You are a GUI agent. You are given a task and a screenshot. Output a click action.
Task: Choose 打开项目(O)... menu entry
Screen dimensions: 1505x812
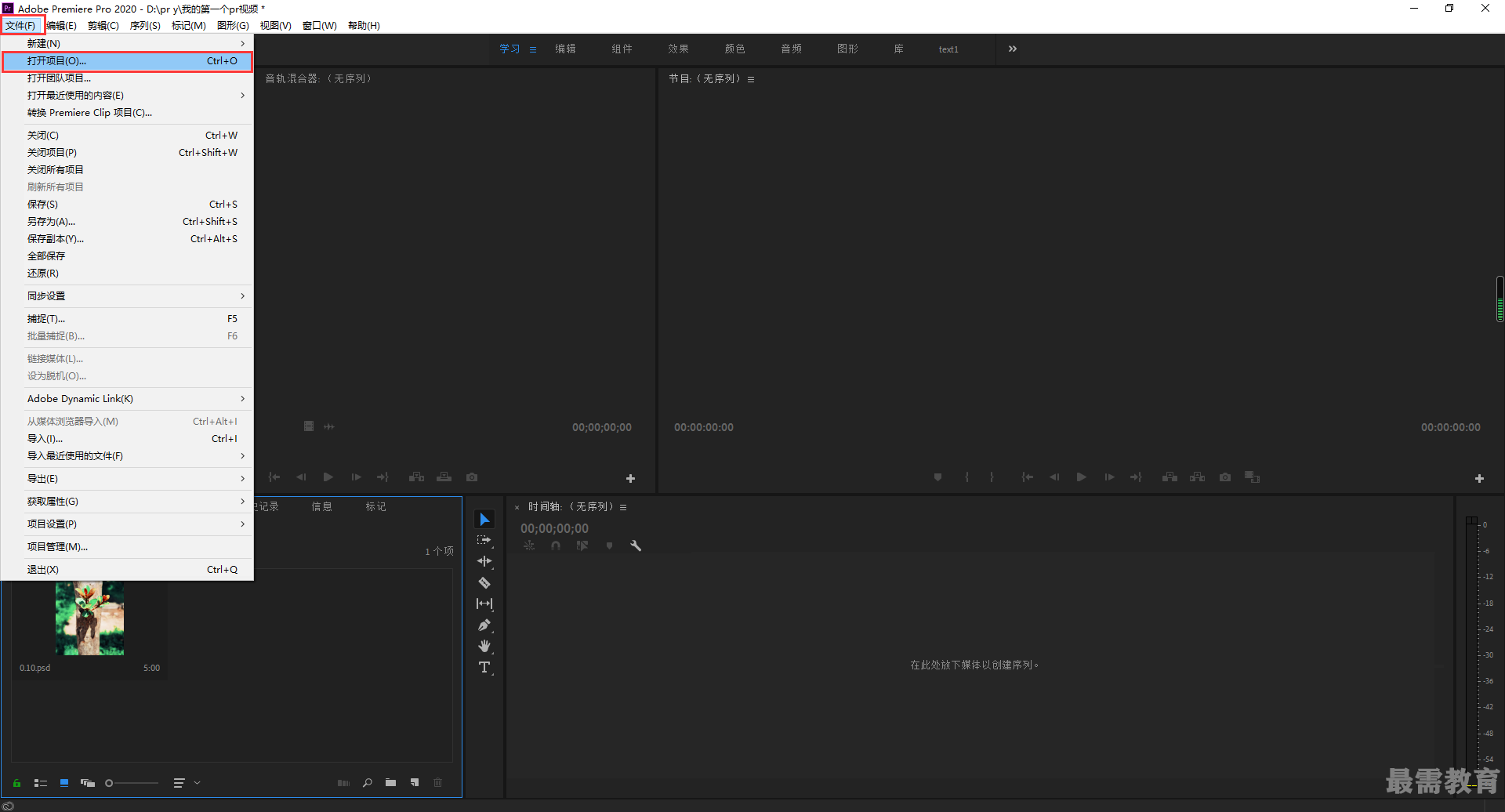128,60
